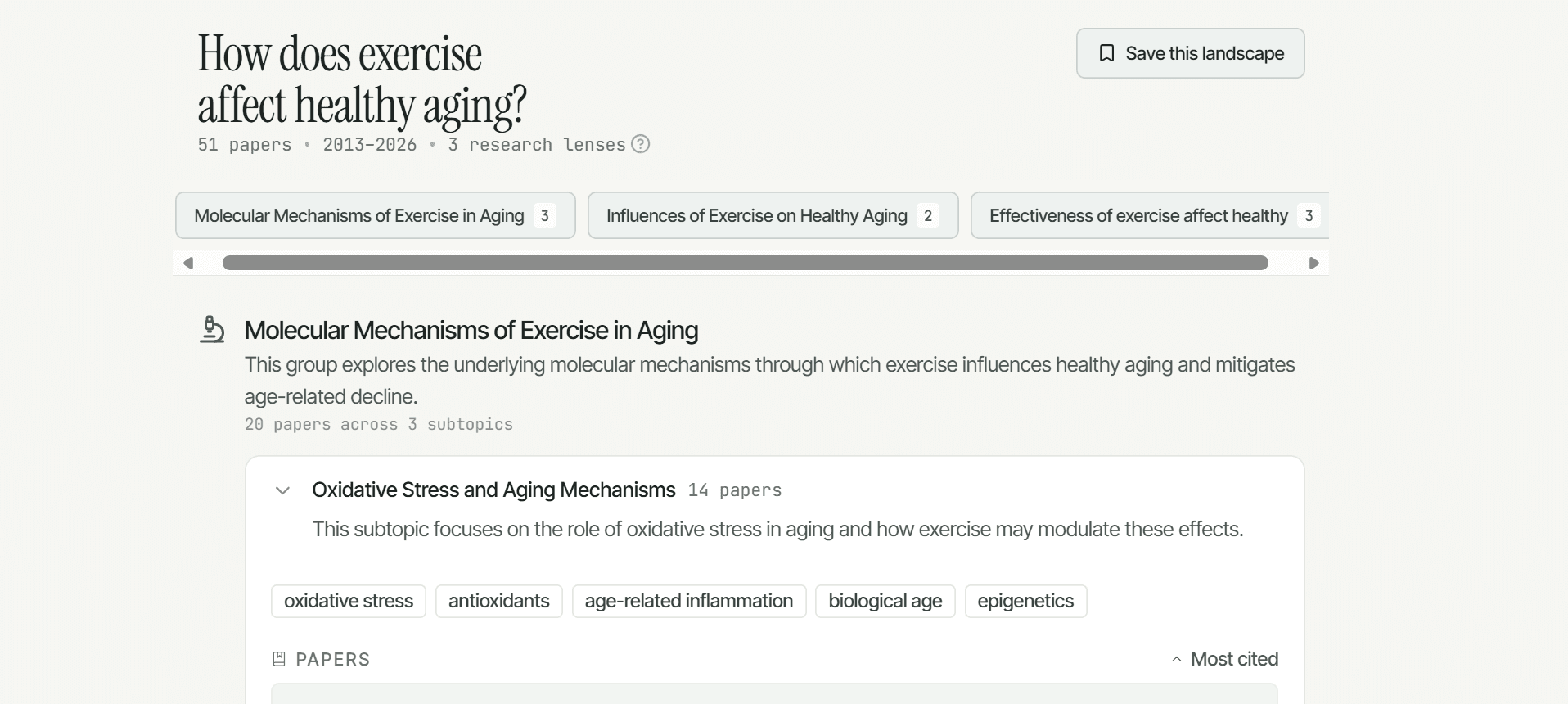
Task: Click the Oxidative Stress and Aging Mechanisms title
Action: coord(493,490)
